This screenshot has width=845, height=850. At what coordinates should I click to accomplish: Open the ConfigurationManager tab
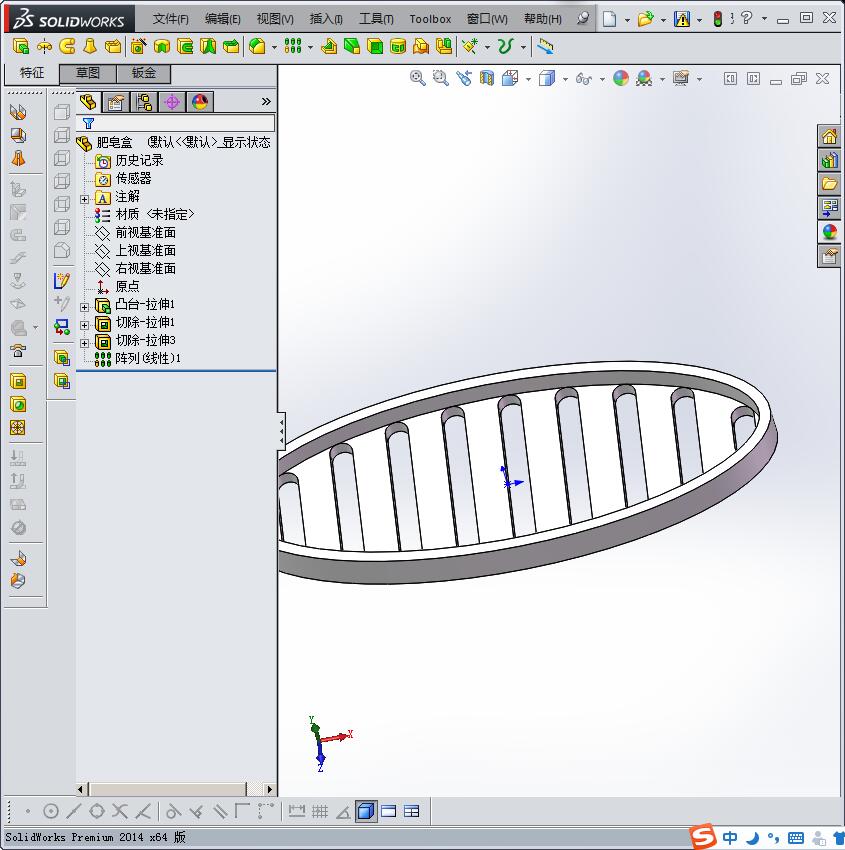[144, 101]
